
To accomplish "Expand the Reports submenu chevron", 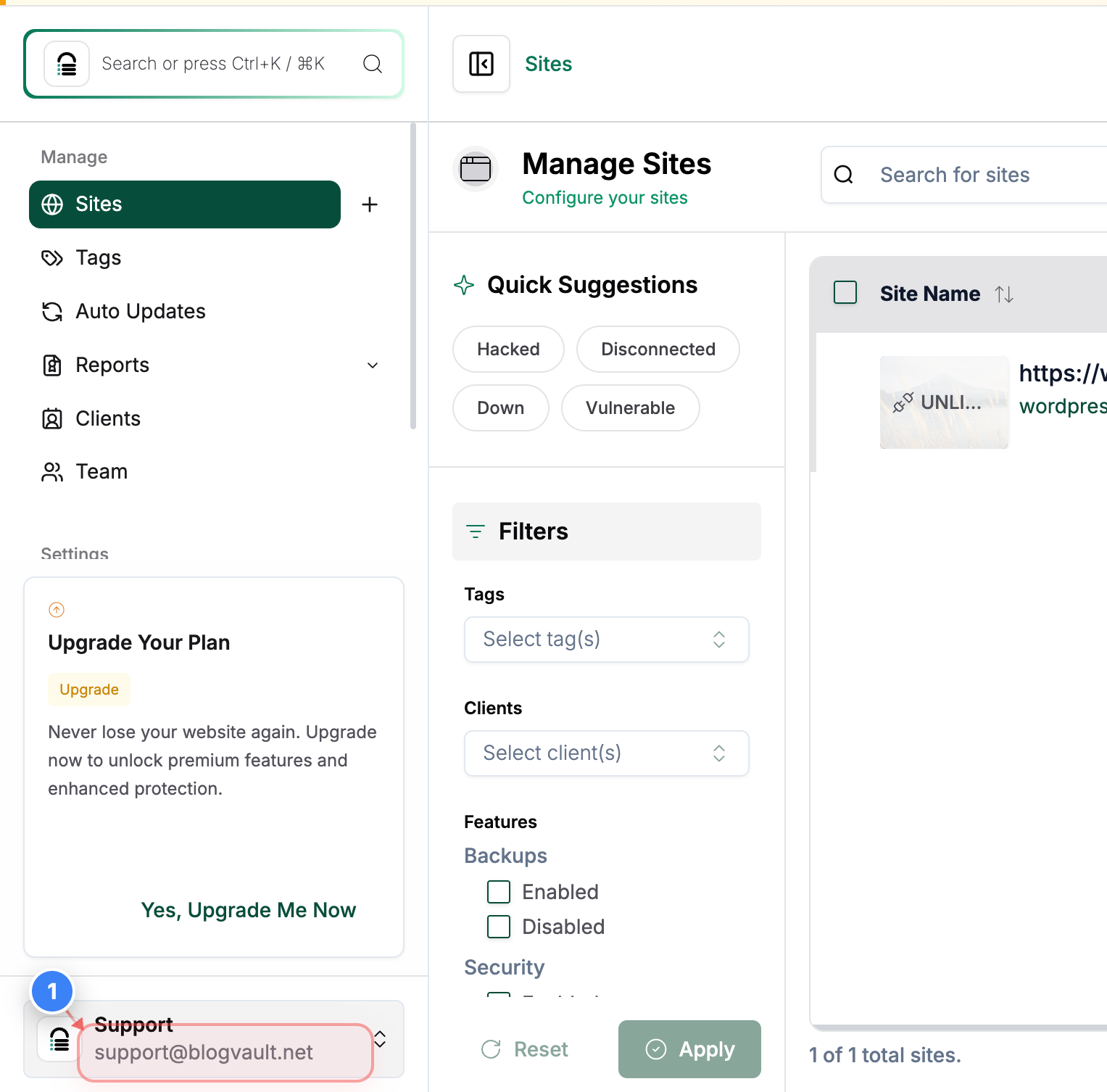I will (x=373, y=365).
